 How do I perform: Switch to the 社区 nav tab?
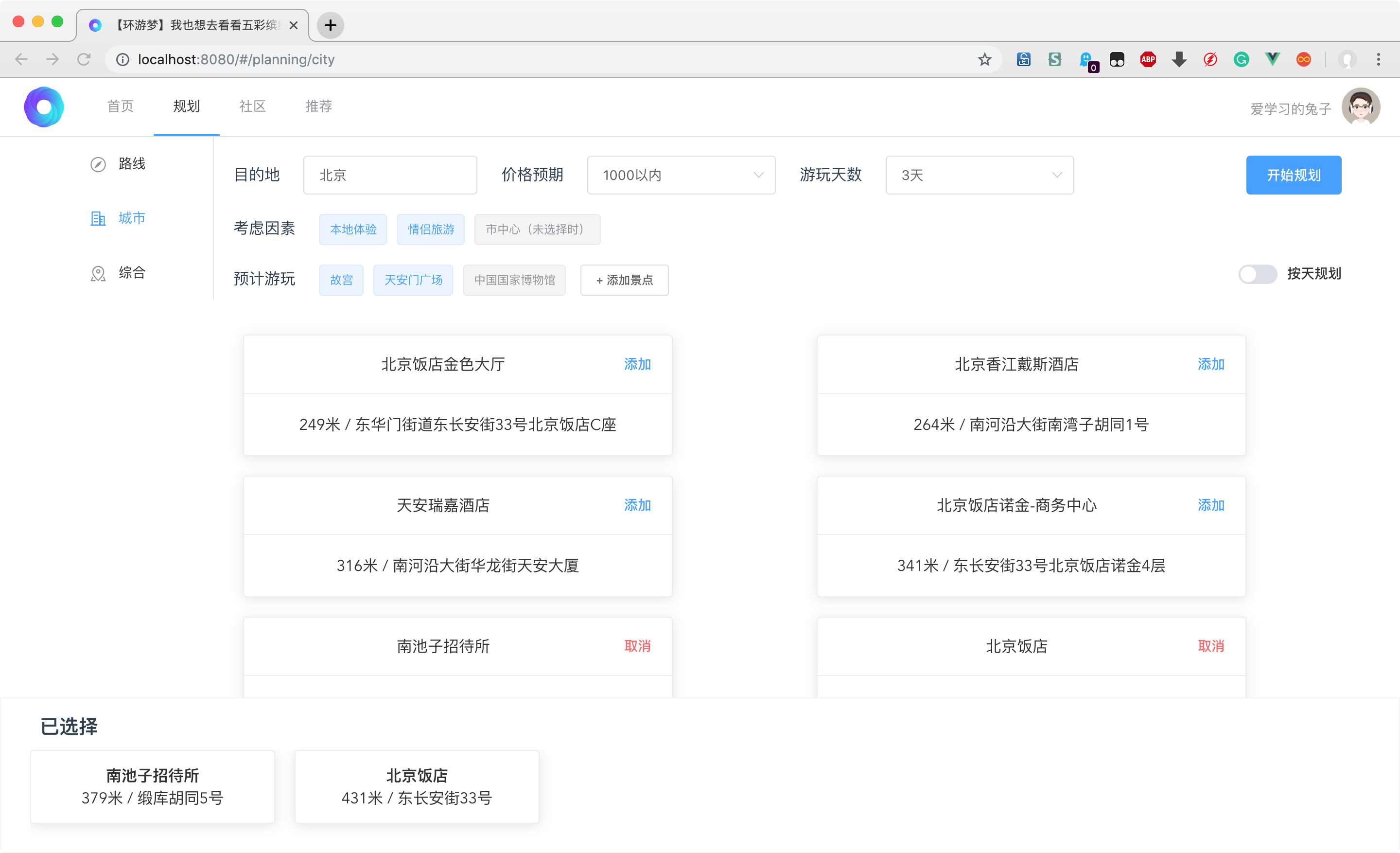[252, 107]
